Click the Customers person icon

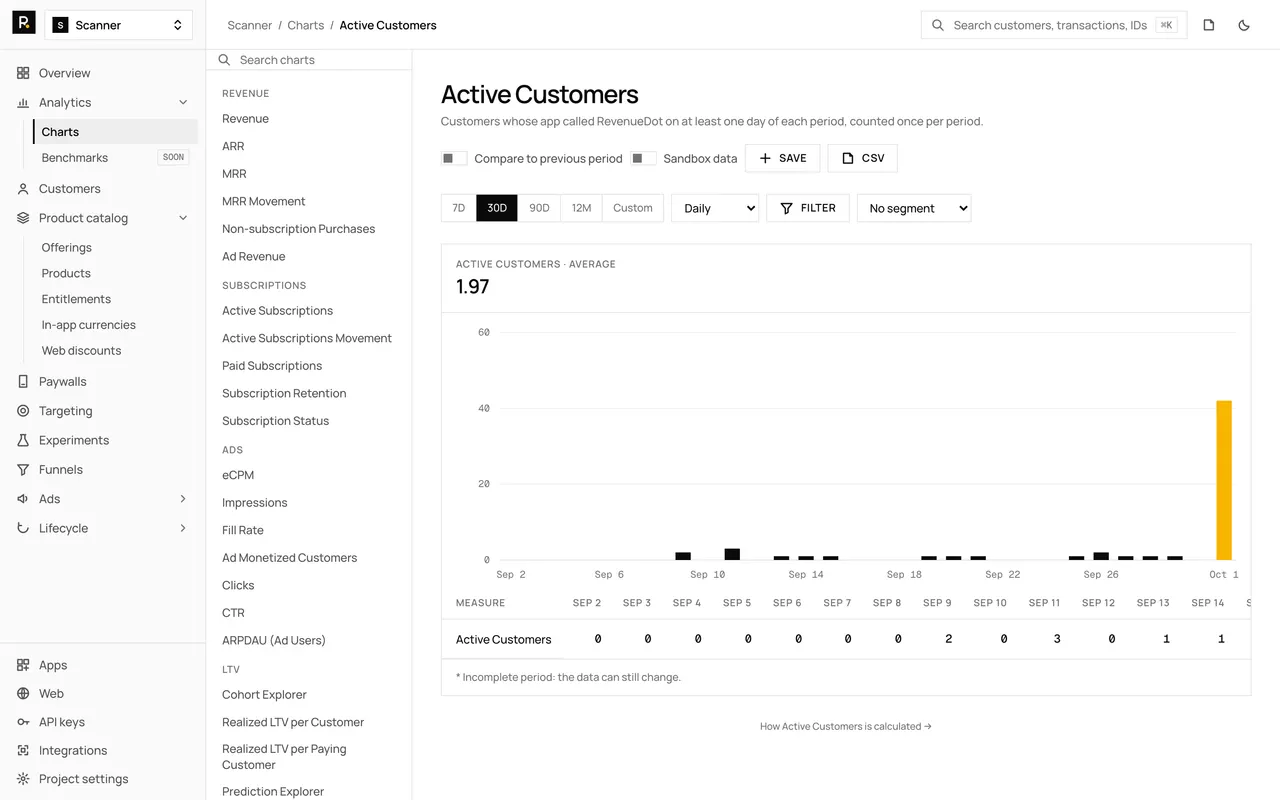click(x=23, y=188)
